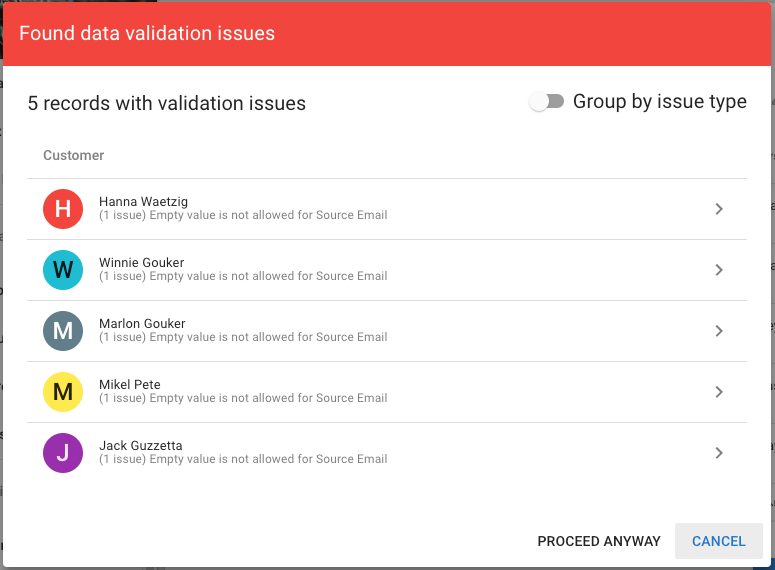Select the Jack Guzzetta record name
This screenshot has height=570, width=775.
(x=141, y=445)
